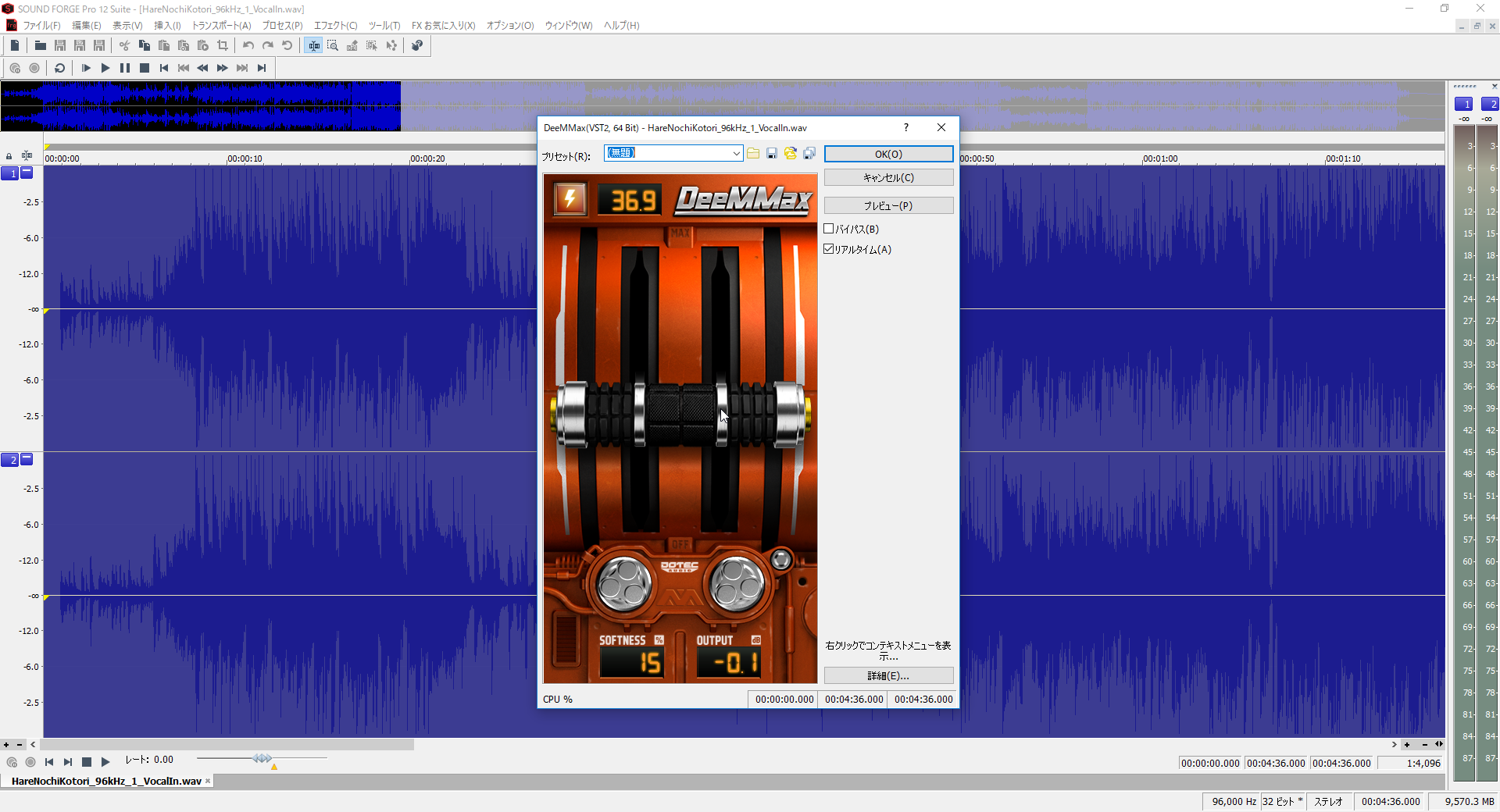Screen dimensions: 1500x812
Task: Click the SOFTNESS knob in plugin
Action: pyautogui.click(x=624, y=583)
